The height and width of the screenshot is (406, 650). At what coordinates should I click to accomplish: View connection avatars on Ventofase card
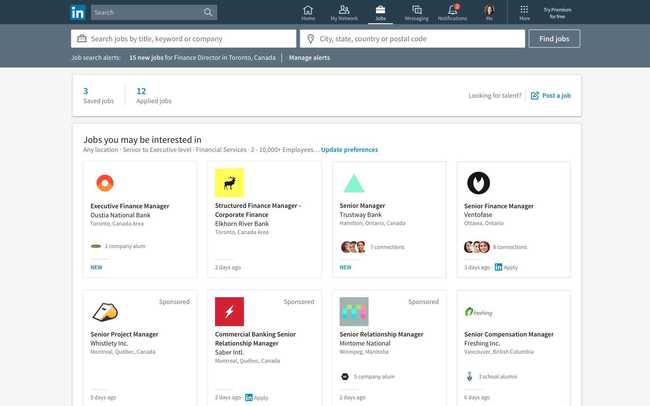pyautogui.click(x=477, y=247)
